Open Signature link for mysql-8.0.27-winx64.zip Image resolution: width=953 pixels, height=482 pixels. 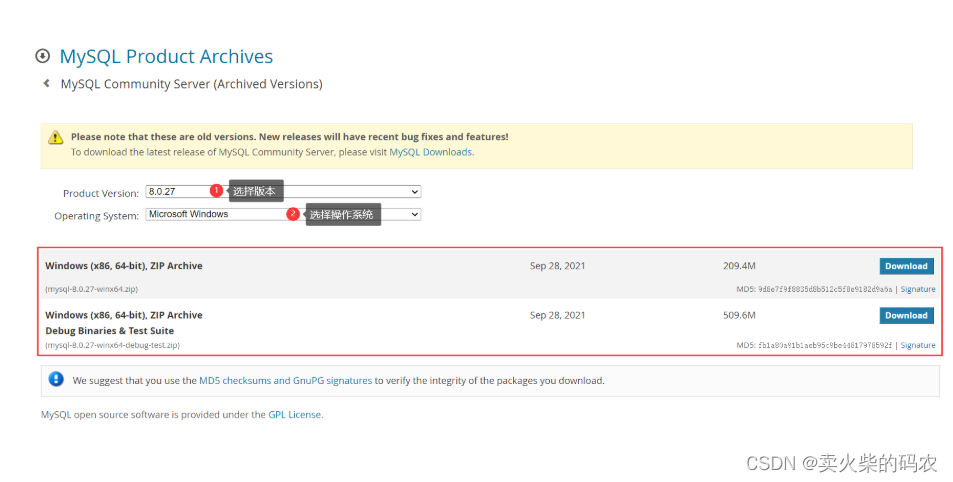pyautogui.click(x=918, y=289)
